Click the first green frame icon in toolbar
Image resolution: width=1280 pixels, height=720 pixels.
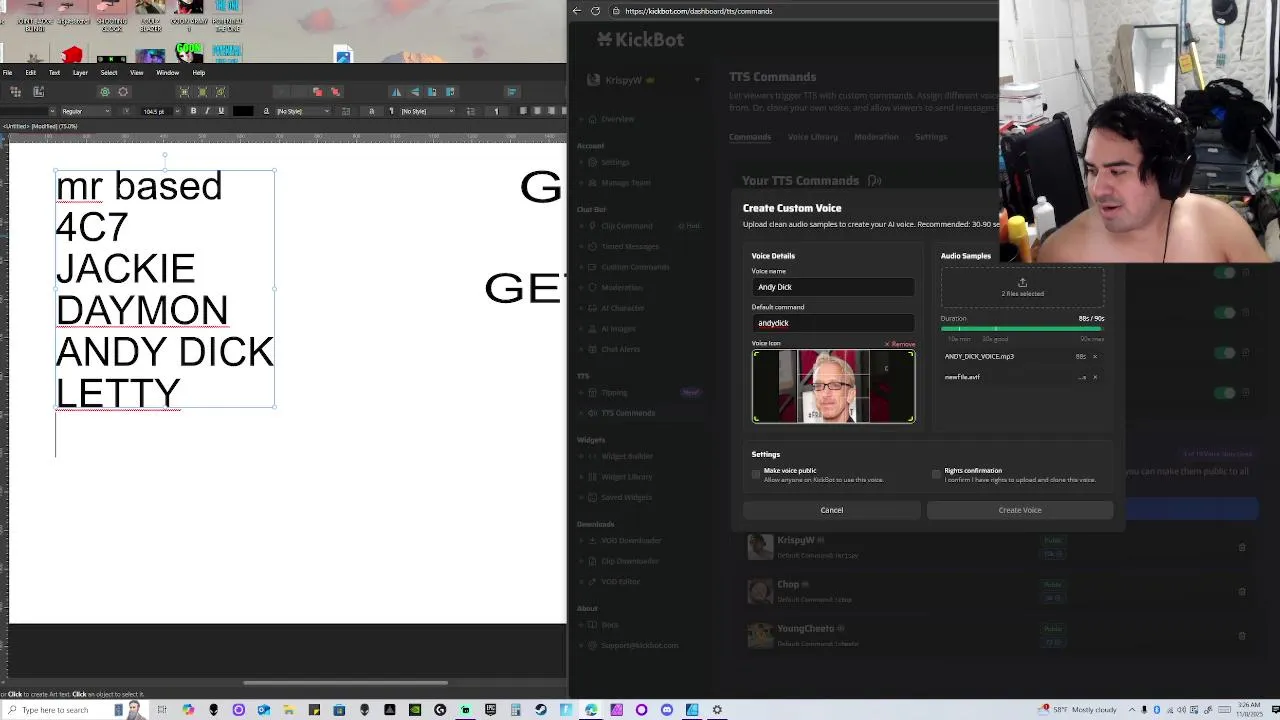point(184,92)
